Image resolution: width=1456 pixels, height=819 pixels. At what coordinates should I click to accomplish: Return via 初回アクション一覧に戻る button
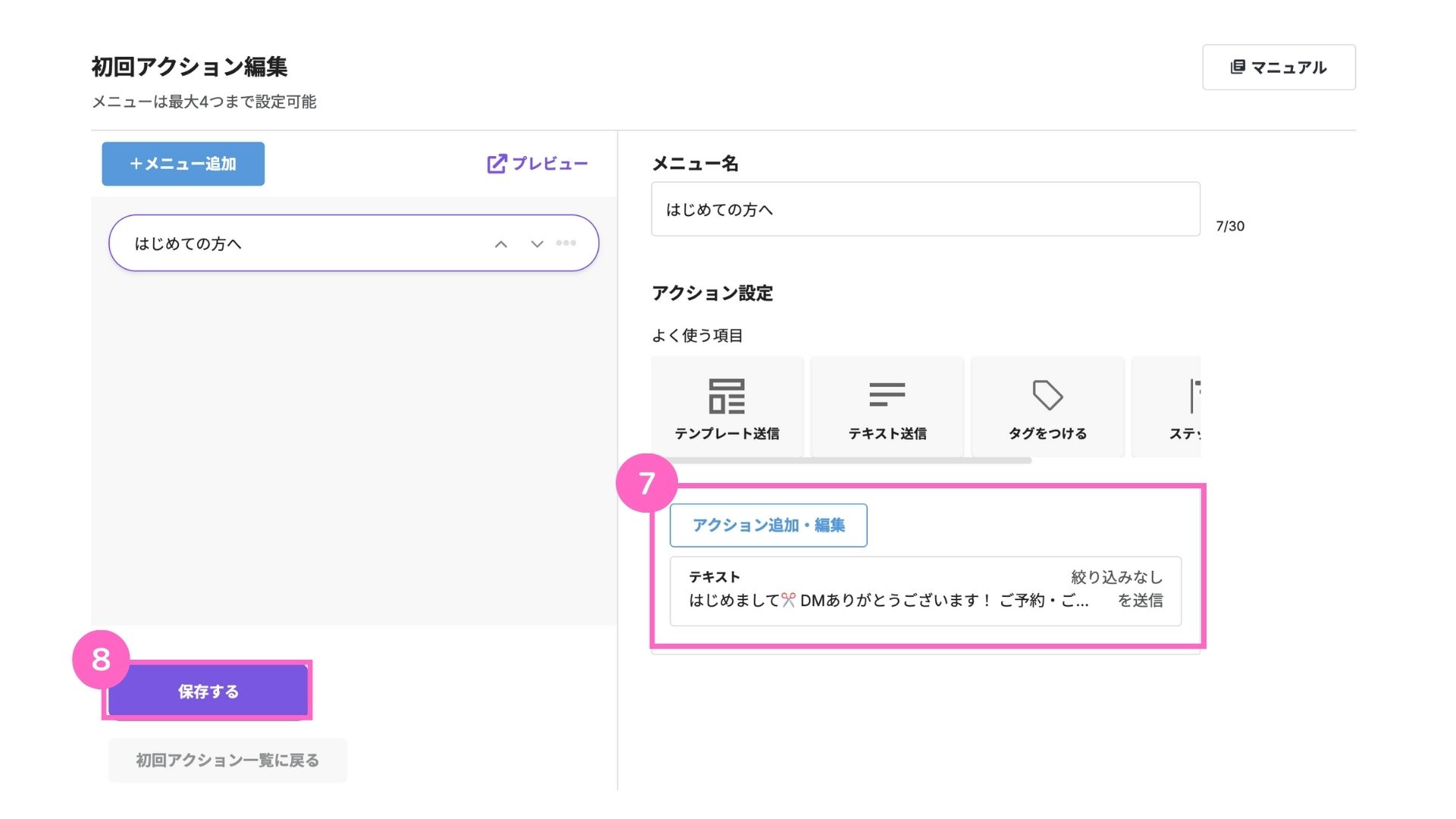tap(227, 760)
